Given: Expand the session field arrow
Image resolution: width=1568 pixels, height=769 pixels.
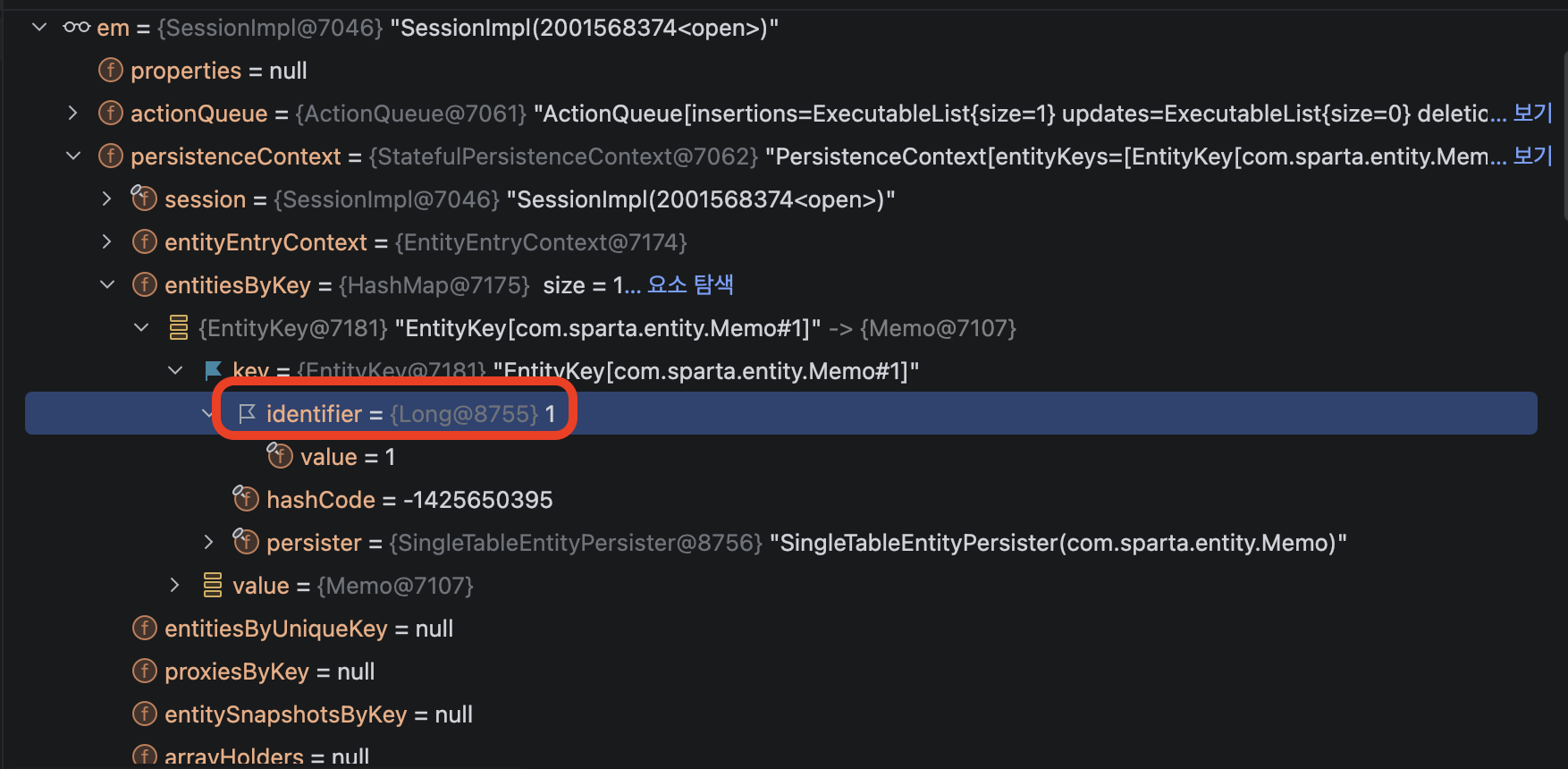Looking at the screenshot, I should click(107, 199).
